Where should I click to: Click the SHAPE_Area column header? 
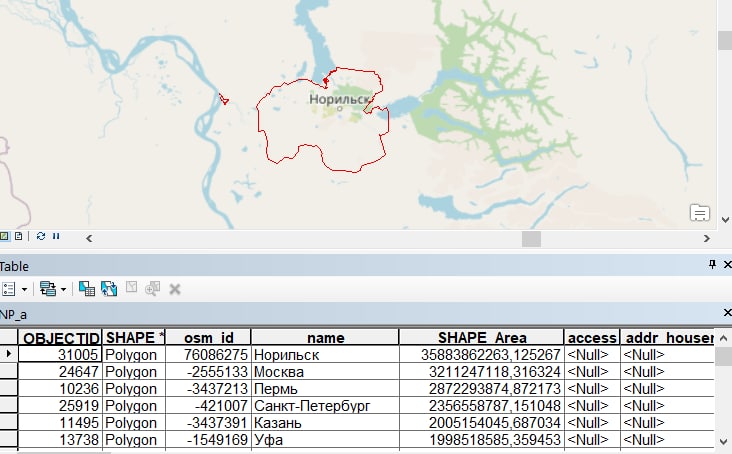point(482,337)
